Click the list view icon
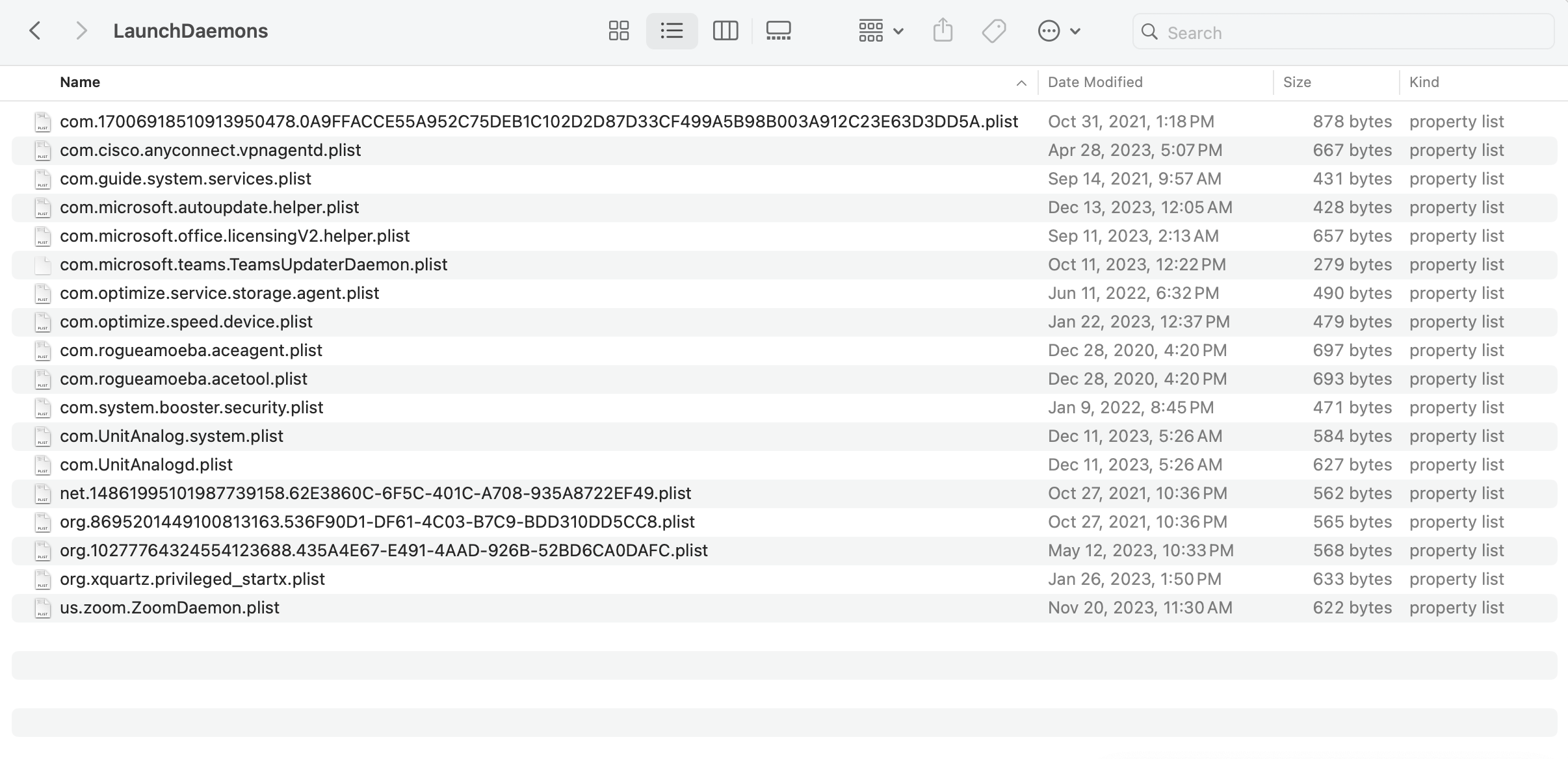 671,31
